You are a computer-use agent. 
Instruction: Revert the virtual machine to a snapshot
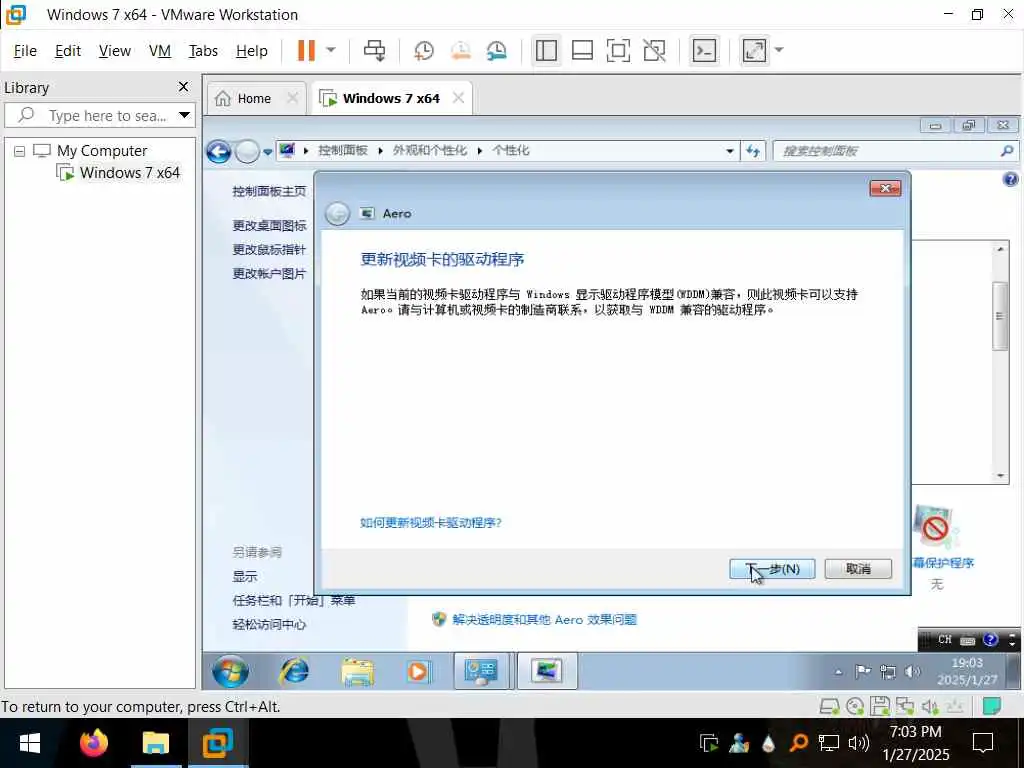(460, 50)
